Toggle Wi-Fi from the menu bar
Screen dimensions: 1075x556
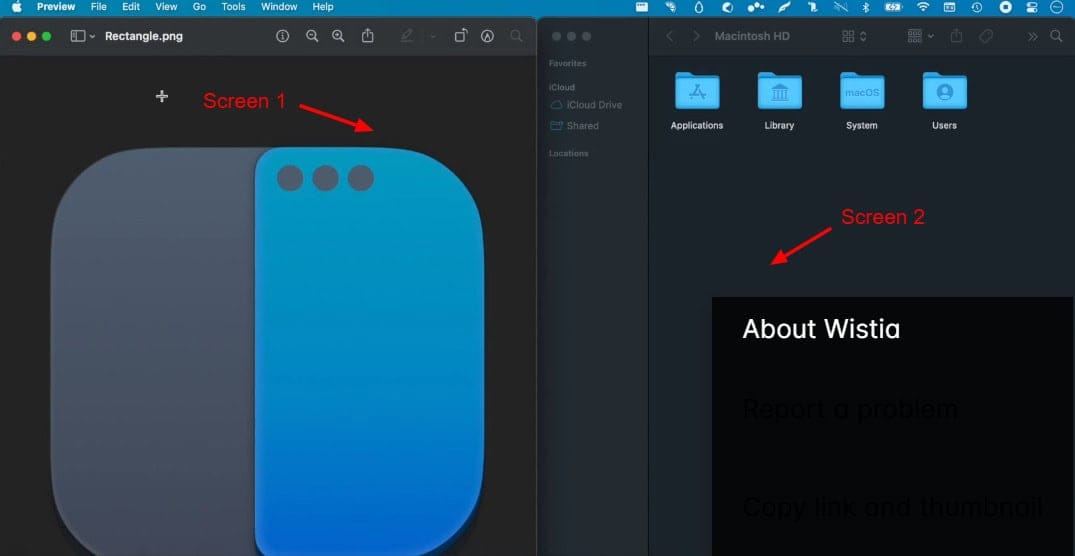(922, 7)
